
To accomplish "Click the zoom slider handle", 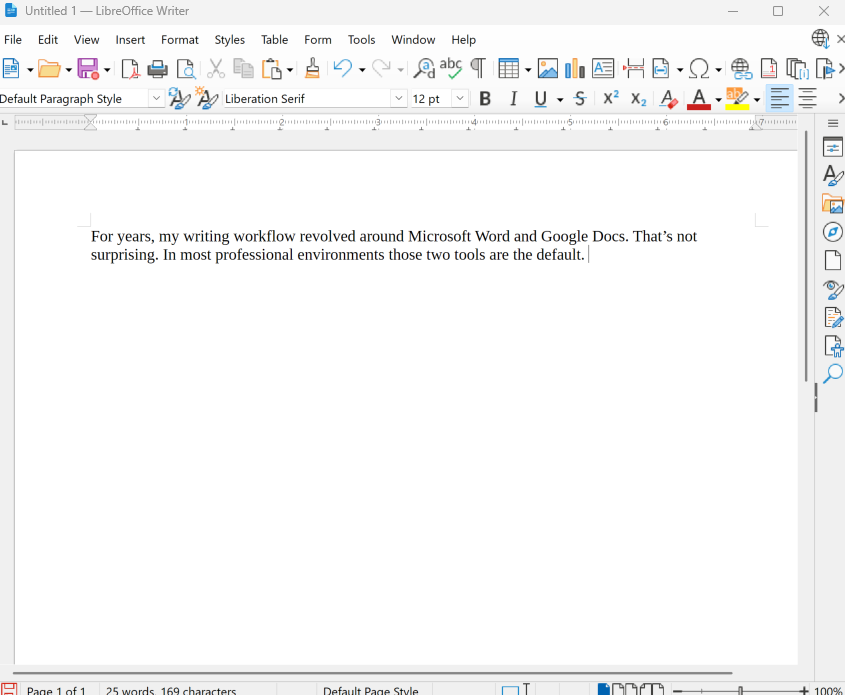I will coord(740,691).
